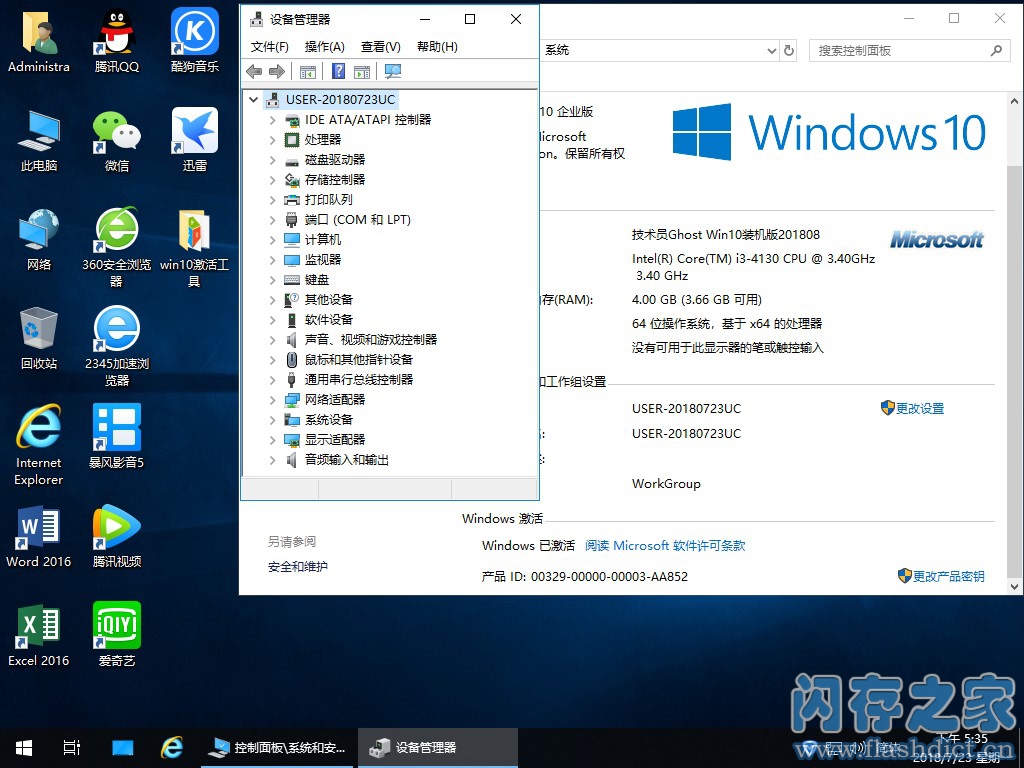Click the Forward arrow in Device Manager toolbar
This screenshot has width=1024, height=768.
point(277,72)
